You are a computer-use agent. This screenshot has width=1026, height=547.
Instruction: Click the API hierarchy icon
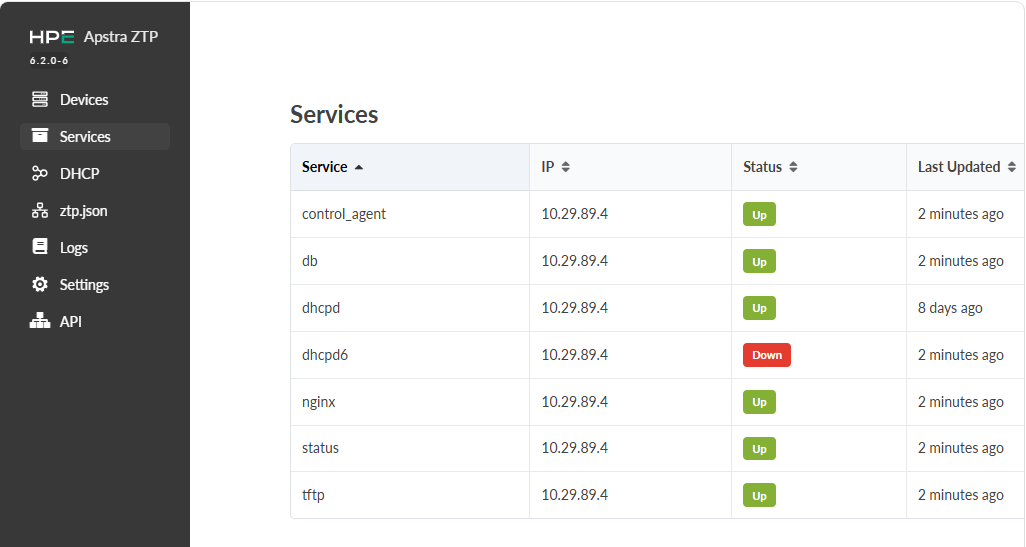tap(40, 321)
